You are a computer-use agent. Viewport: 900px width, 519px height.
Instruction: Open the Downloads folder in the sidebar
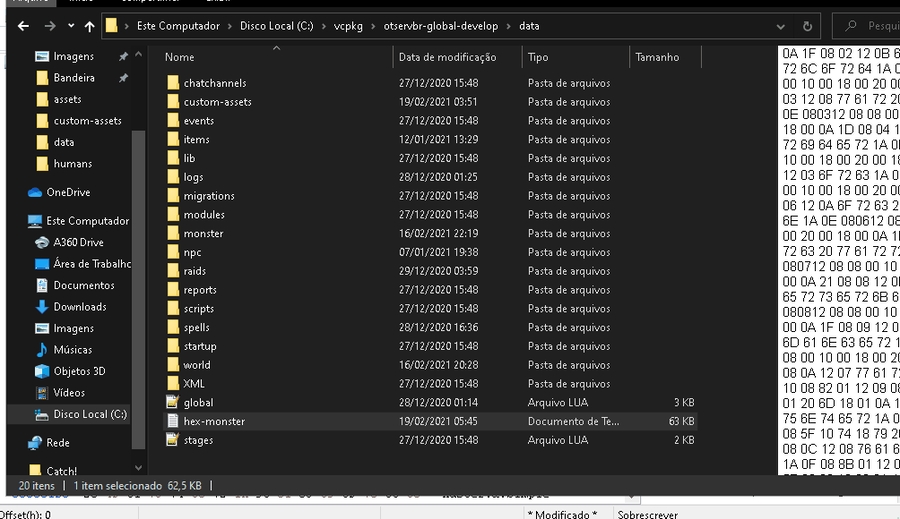click(79, 307)
